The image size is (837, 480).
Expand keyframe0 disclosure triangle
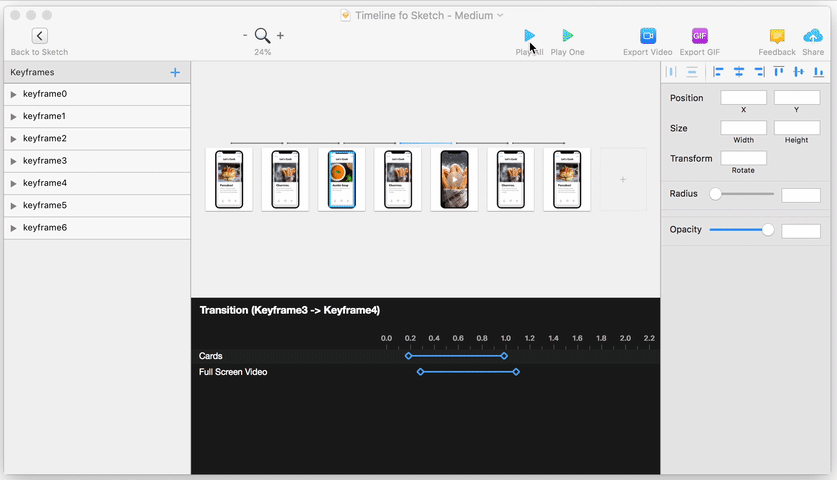click(x=13, y=95)
